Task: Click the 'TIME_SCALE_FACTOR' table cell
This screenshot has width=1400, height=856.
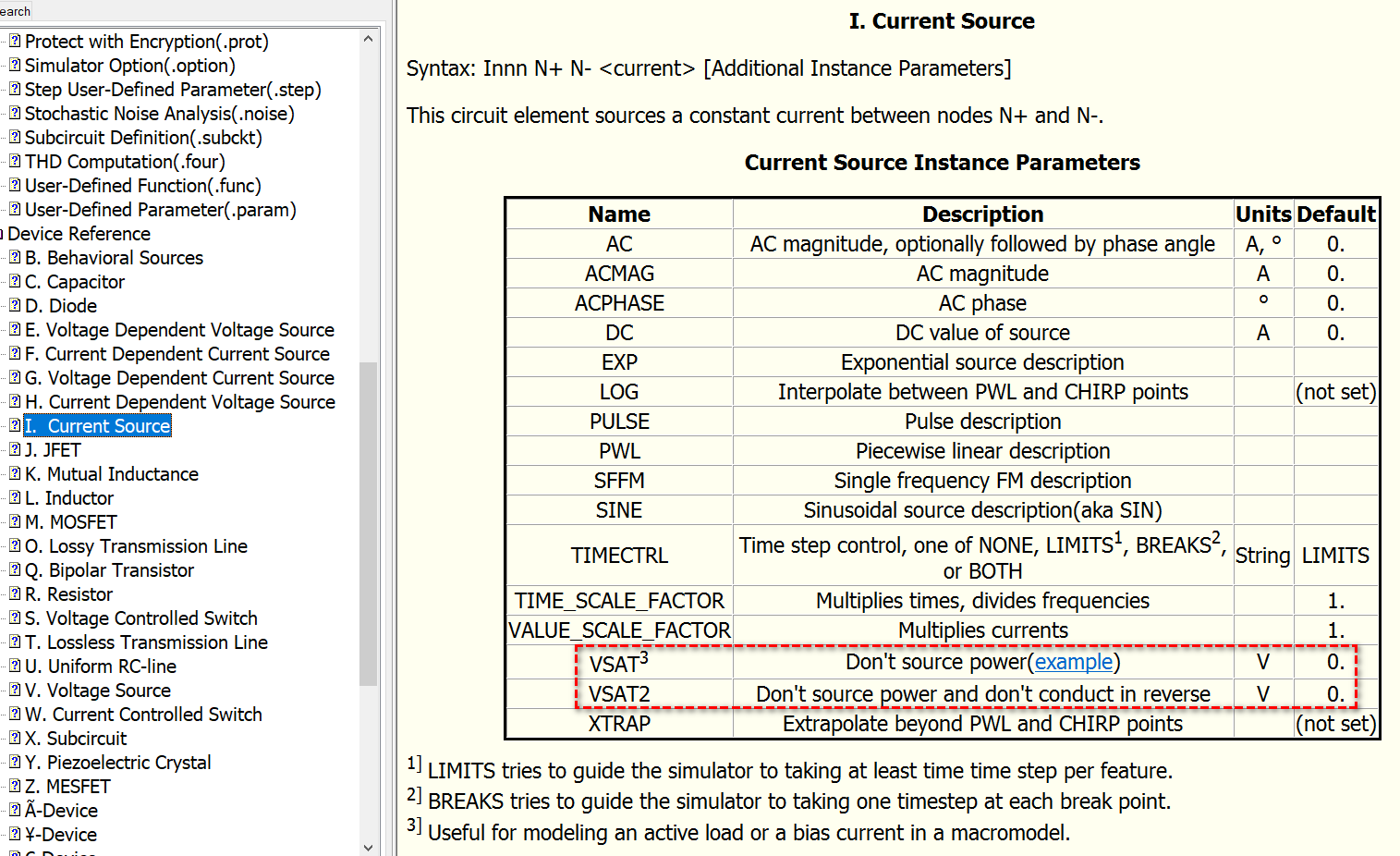Action: [x=619, y=601]
